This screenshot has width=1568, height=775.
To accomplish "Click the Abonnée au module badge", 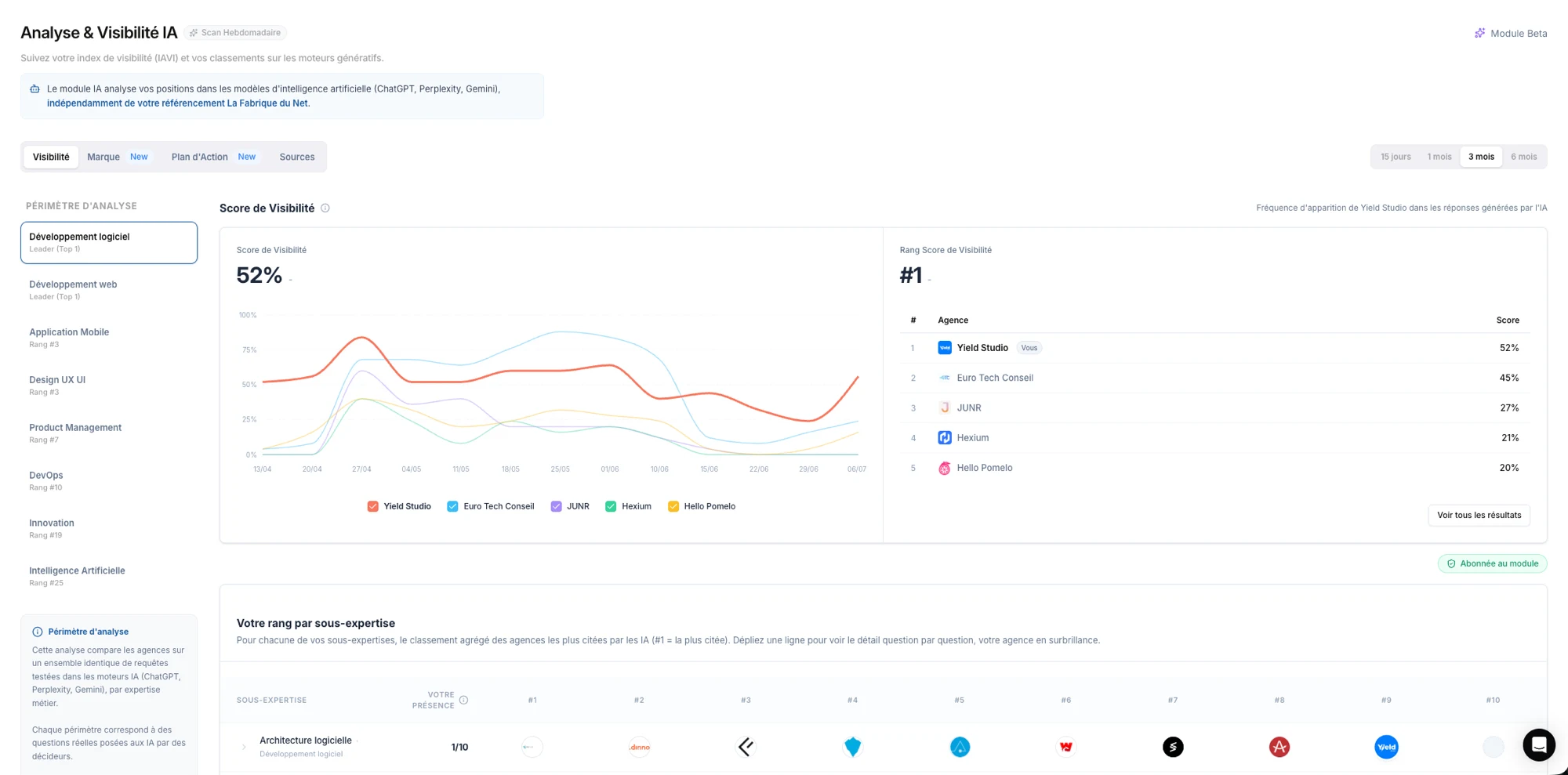I will [1492, 563].
